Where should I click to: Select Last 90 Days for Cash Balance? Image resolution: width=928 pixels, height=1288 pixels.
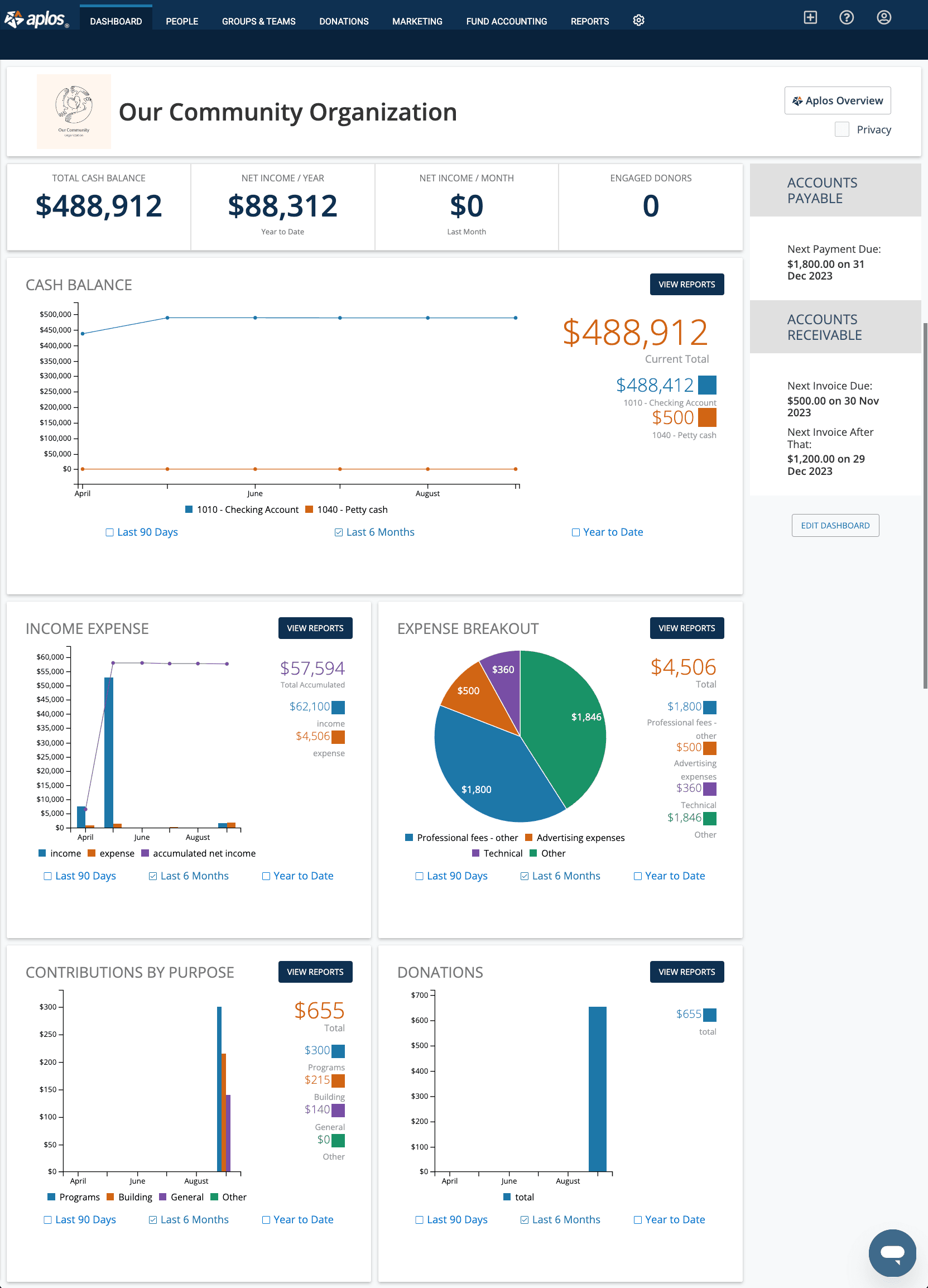(109, 532)
